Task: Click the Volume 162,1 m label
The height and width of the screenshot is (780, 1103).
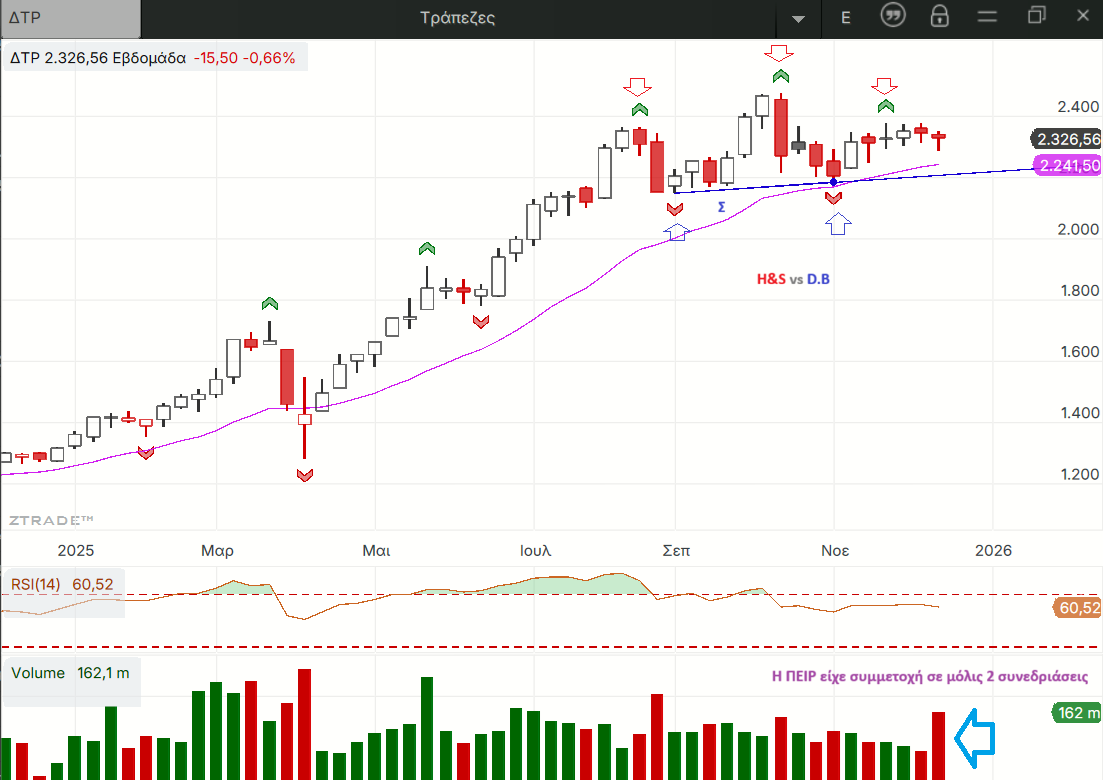Action: (70, 673)
